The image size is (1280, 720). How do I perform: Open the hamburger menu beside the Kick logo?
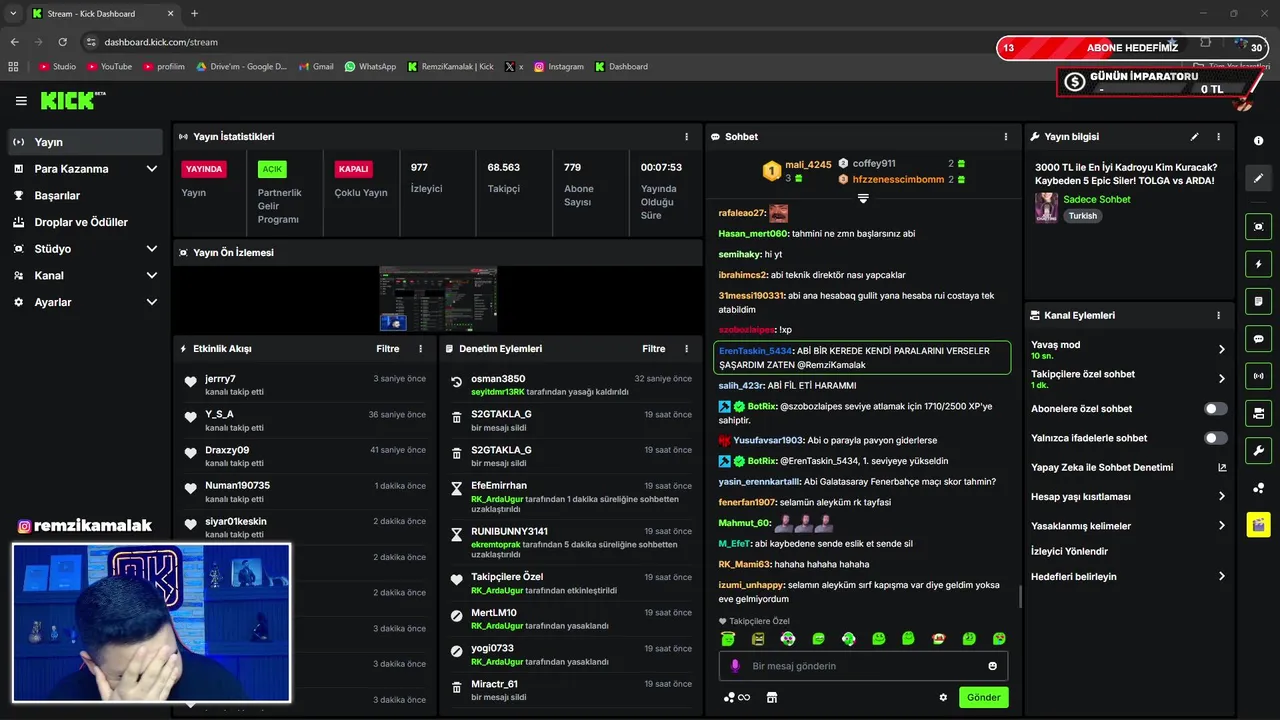[21, 101]
